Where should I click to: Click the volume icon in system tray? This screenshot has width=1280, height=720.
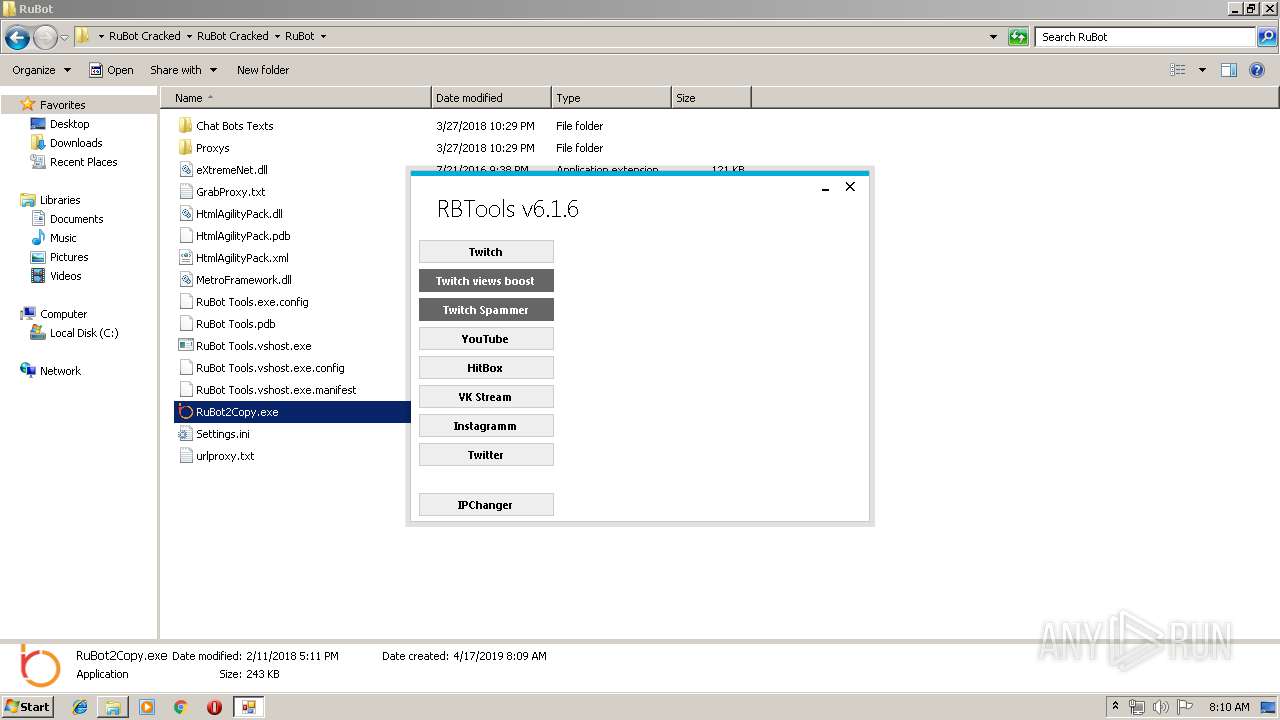point(1160,707)
